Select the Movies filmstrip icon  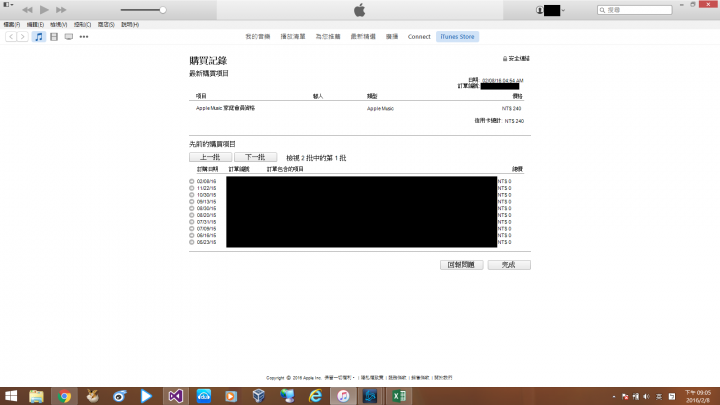click(x=54, y=36)
